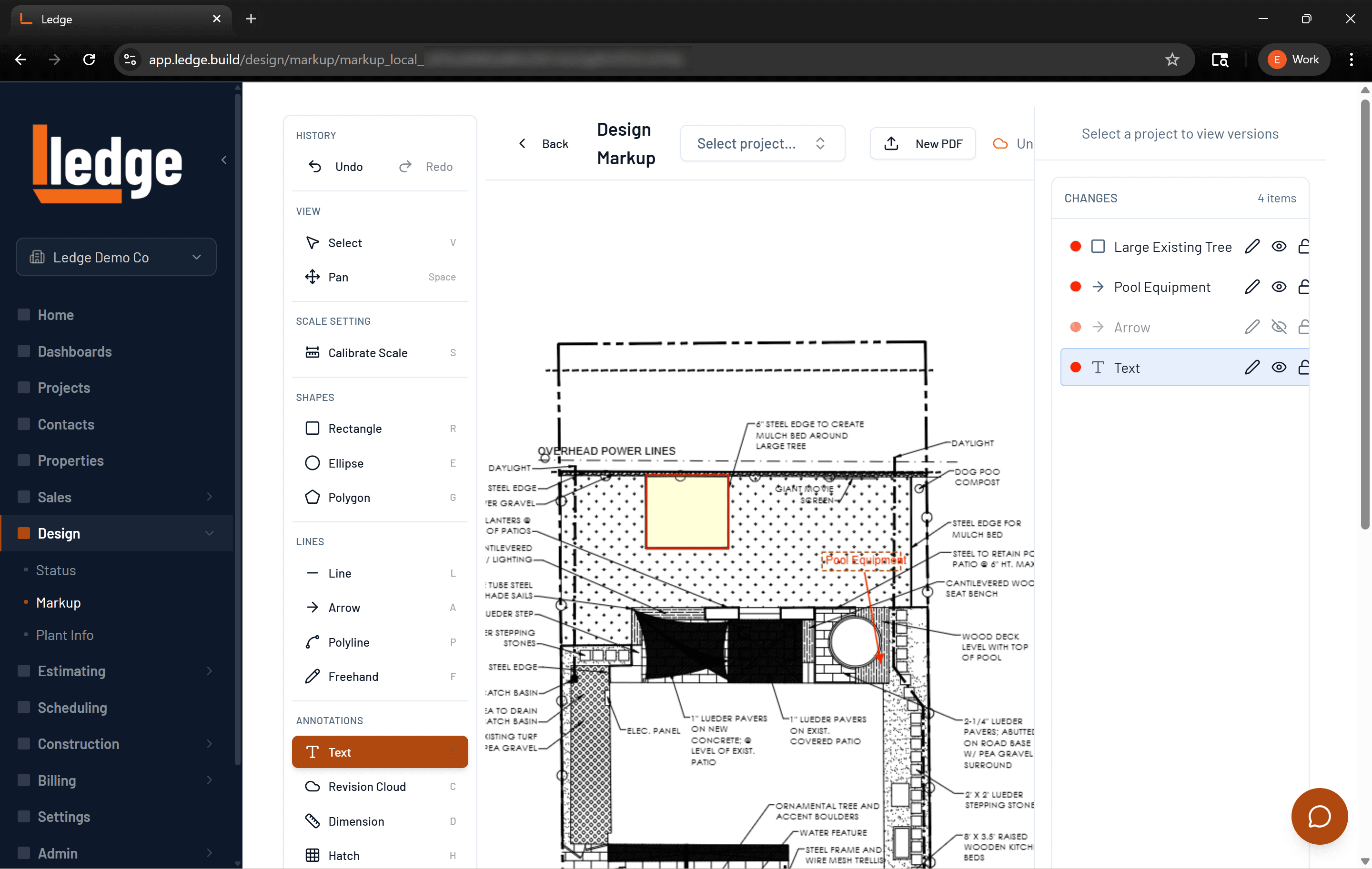Collapse the left sidebar

pos(224,160)
